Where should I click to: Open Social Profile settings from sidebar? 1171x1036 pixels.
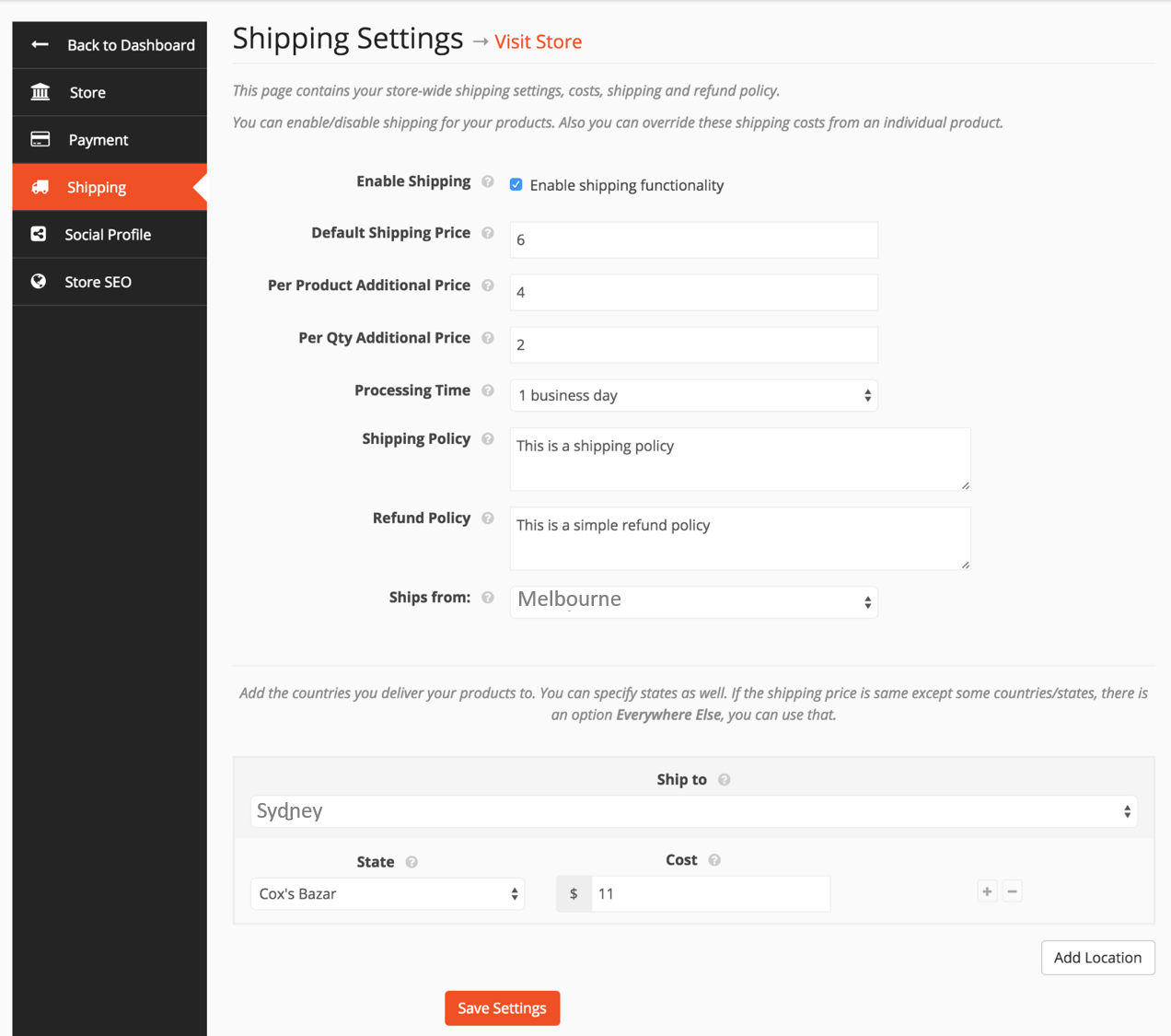pos(108,234)
